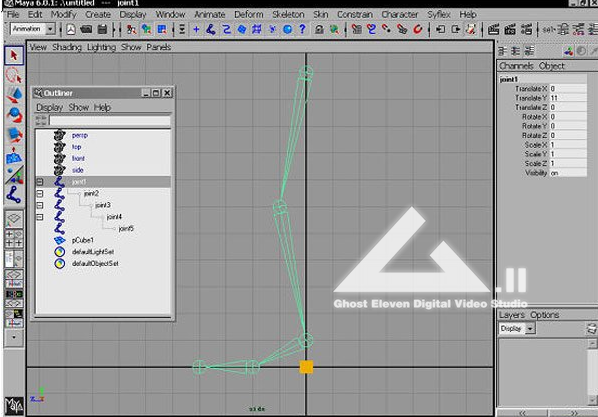Collapse joint1 in the Outliner

pyautogui.click(x=40, y=182)
